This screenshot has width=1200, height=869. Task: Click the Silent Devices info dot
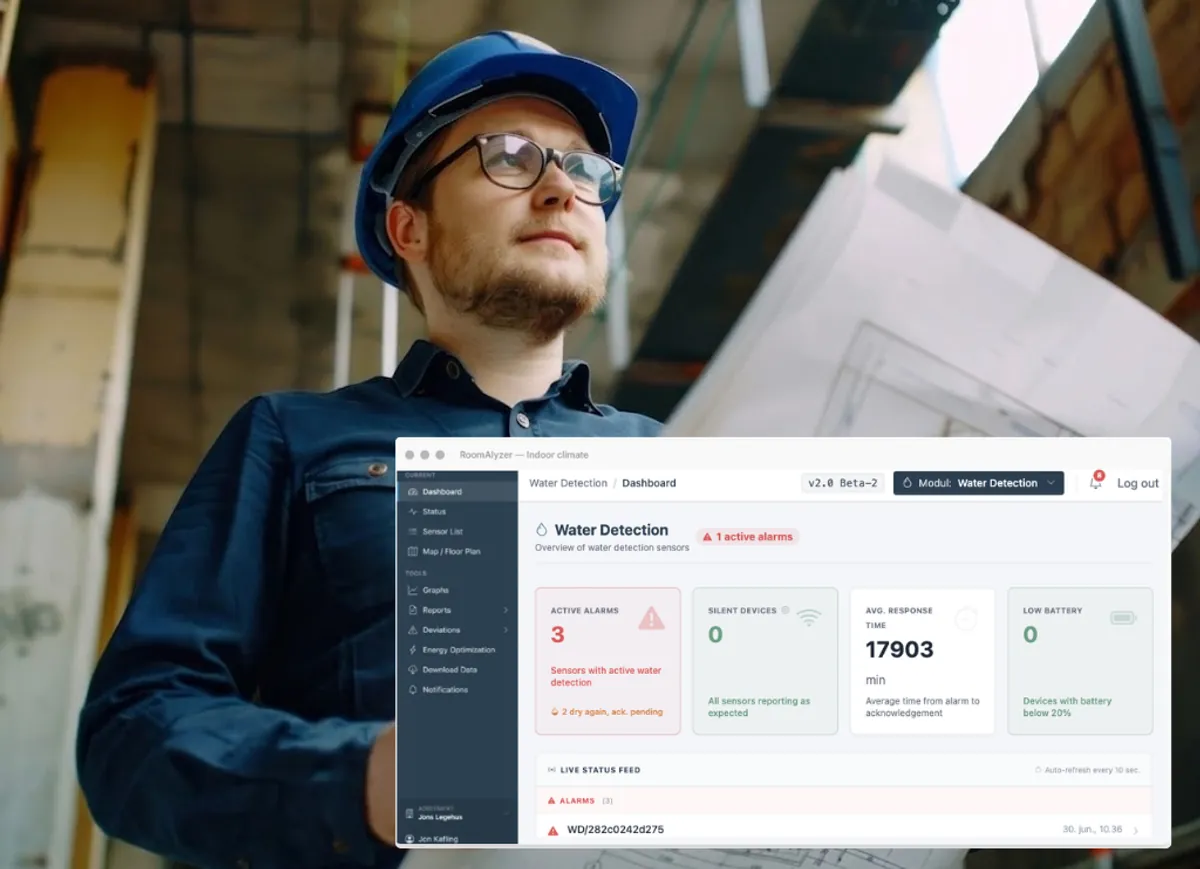click(785, 610)
